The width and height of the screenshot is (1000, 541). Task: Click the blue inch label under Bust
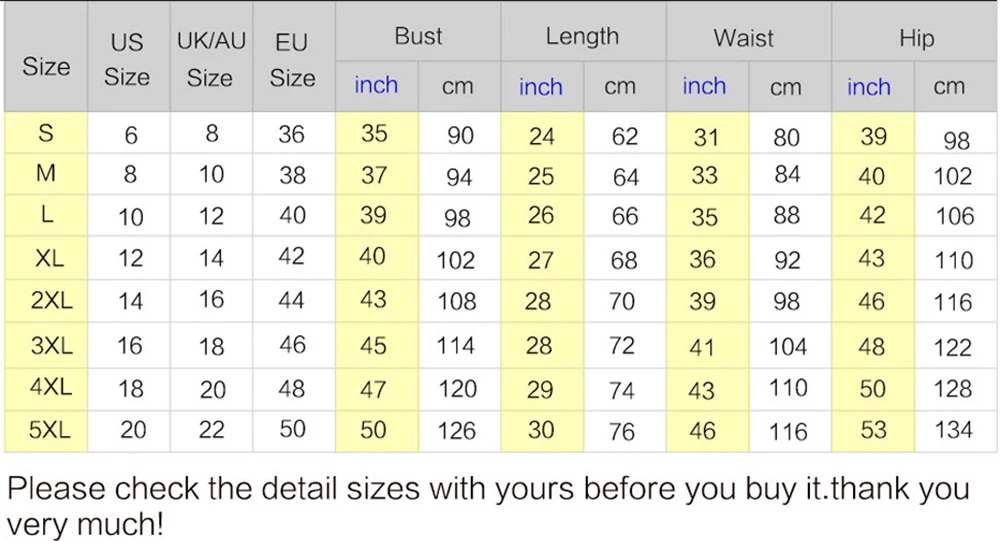coord(376,86)
